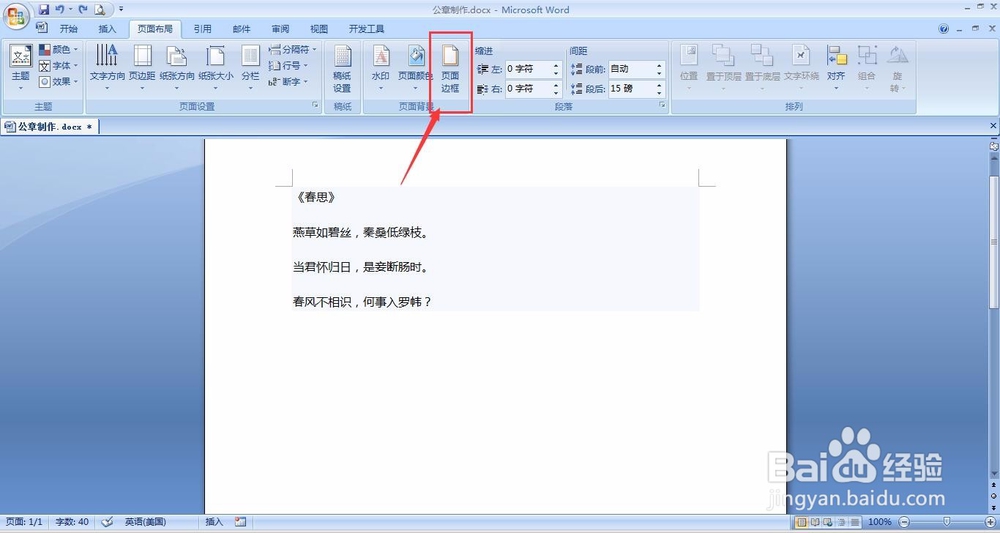The width and height of the screenshot is (1000, 533).
Task: Select the 公章制作.docx document tab
Action: pos(50,127)
